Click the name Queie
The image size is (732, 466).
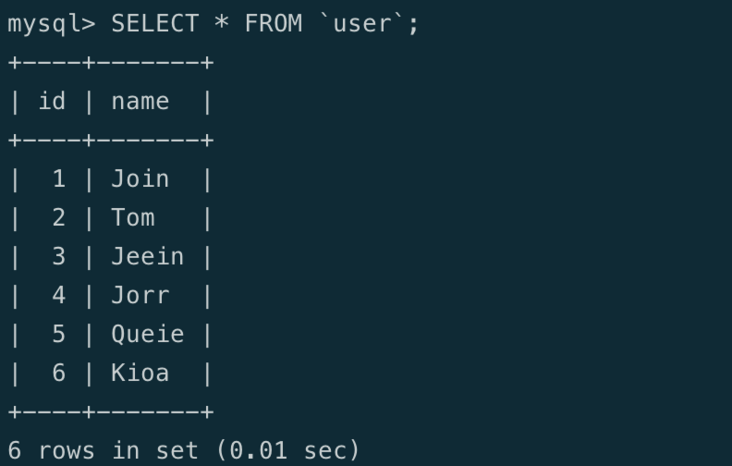[x=147, y=335]
